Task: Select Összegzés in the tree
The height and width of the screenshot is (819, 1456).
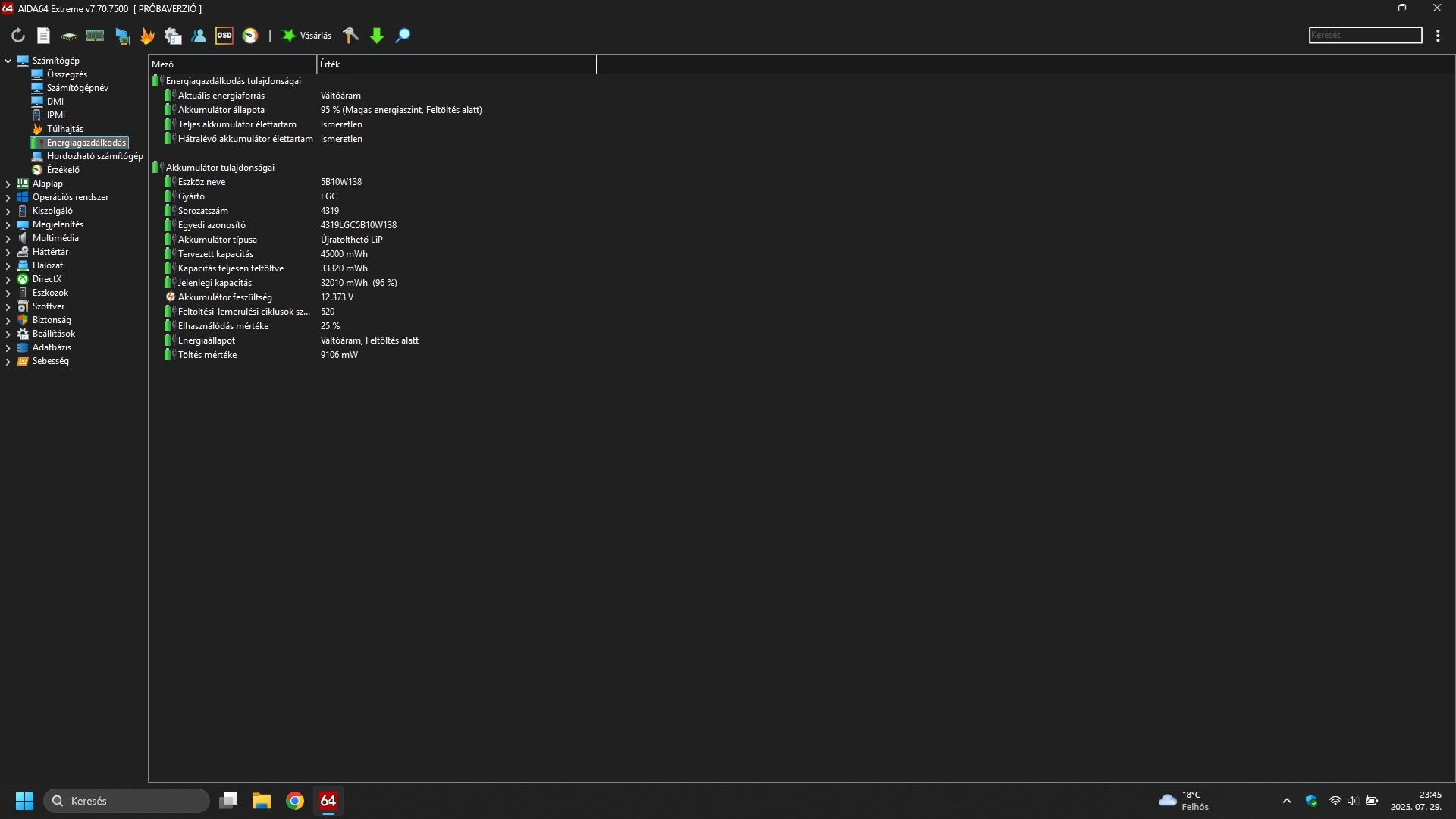Action: tap(67, 74)
